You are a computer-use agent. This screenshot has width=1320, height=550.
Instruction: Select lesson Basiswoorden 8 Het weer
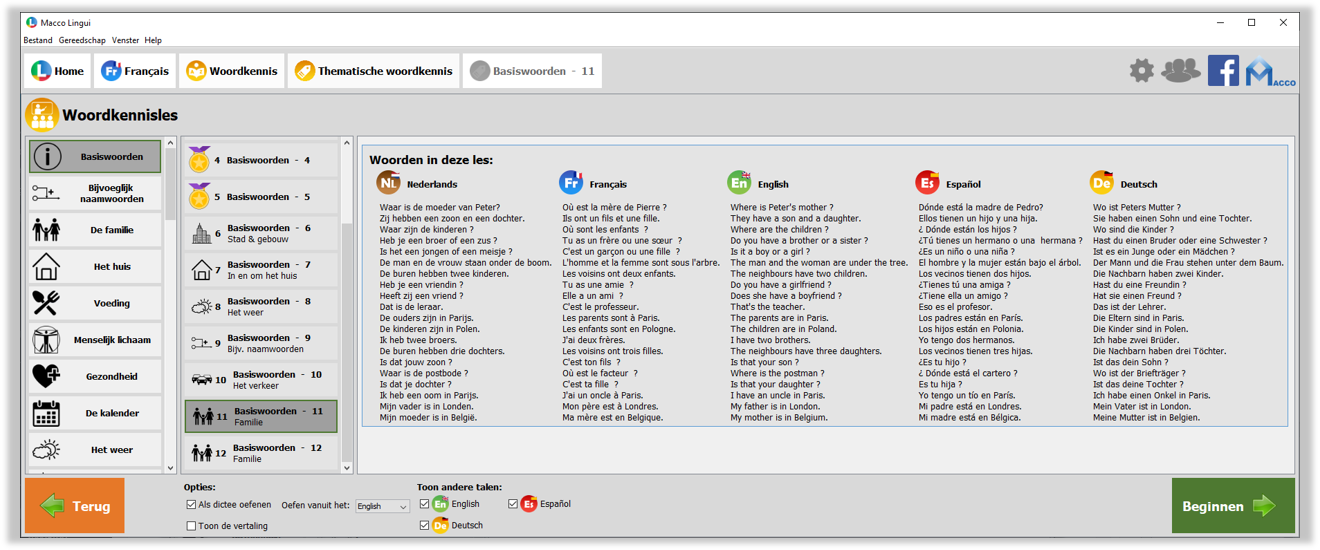(261, 306)
